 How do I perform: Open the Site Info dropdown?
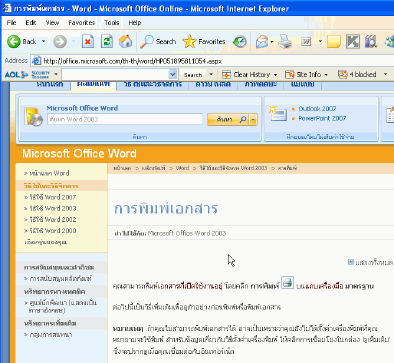(x=326, y=75)
